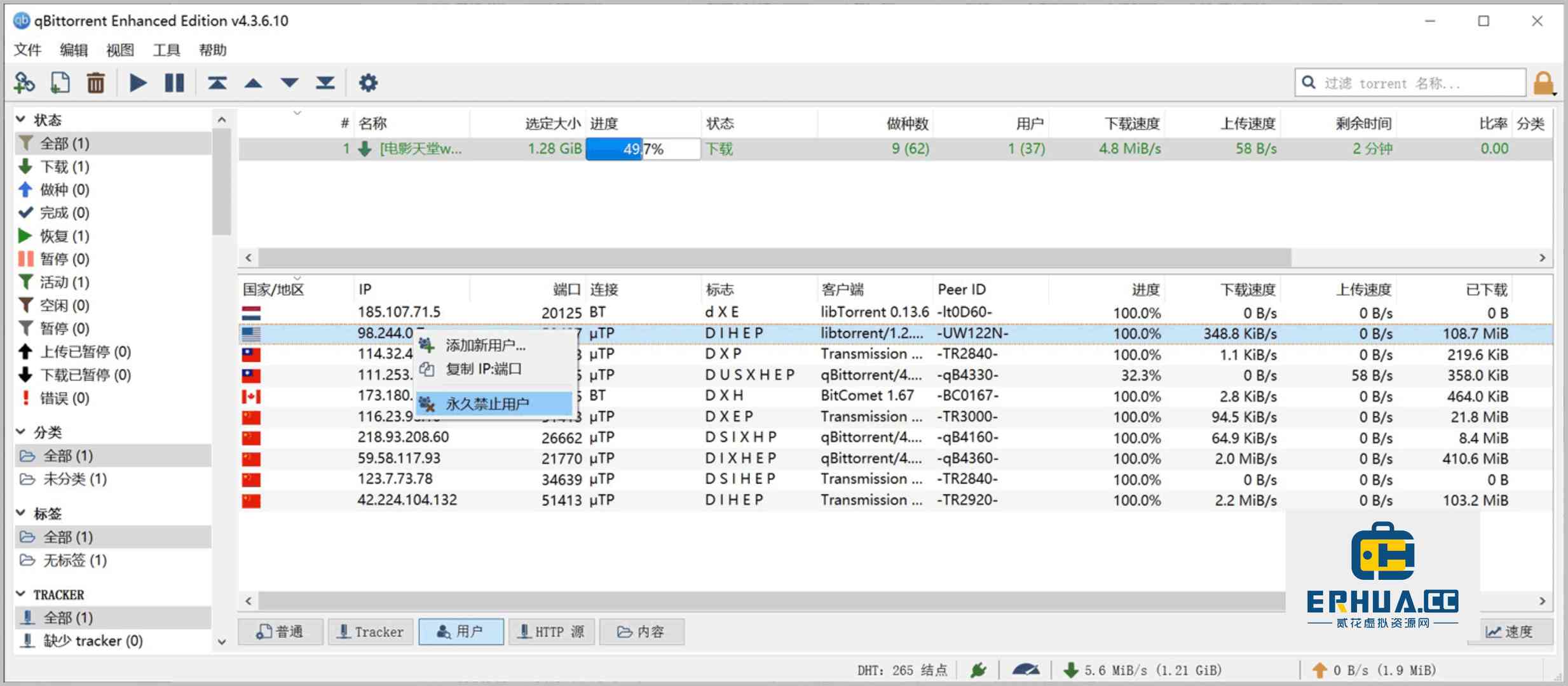1568x686 pixels.
Task: Toggle the UI lock padlock icon
Action: (1544, 82)
